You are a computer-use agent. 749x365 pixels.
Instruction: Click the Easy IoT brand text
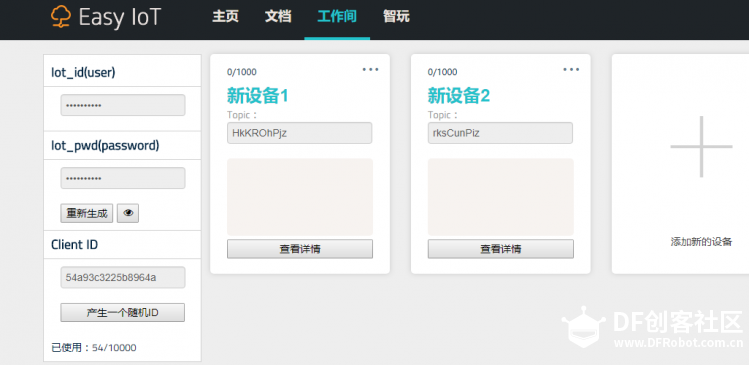(x=119, y=17)
